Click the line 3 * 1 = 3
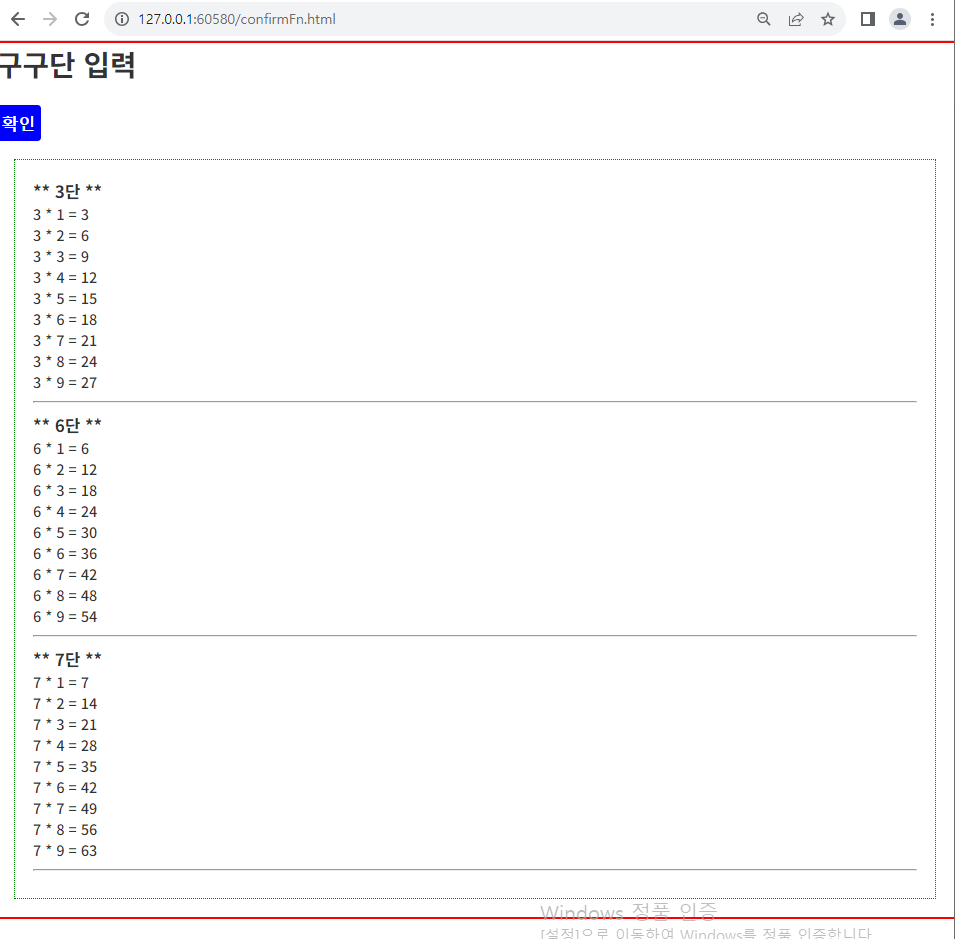The width and height of the screenshot is (955, 939). (x=61, y=215)
